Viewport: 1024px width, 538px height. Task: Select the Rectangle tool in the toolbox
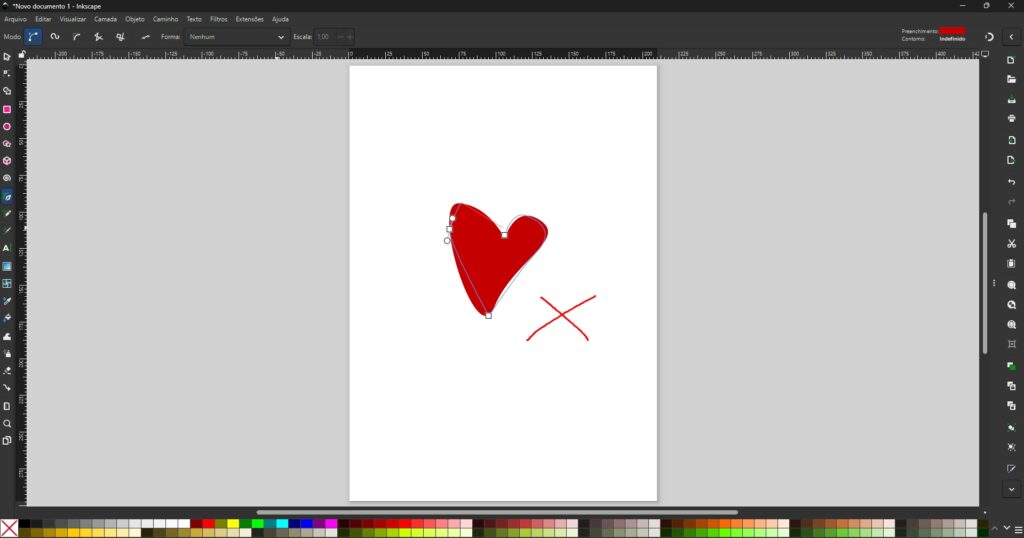pyautogui.click(x=7, y=109)
